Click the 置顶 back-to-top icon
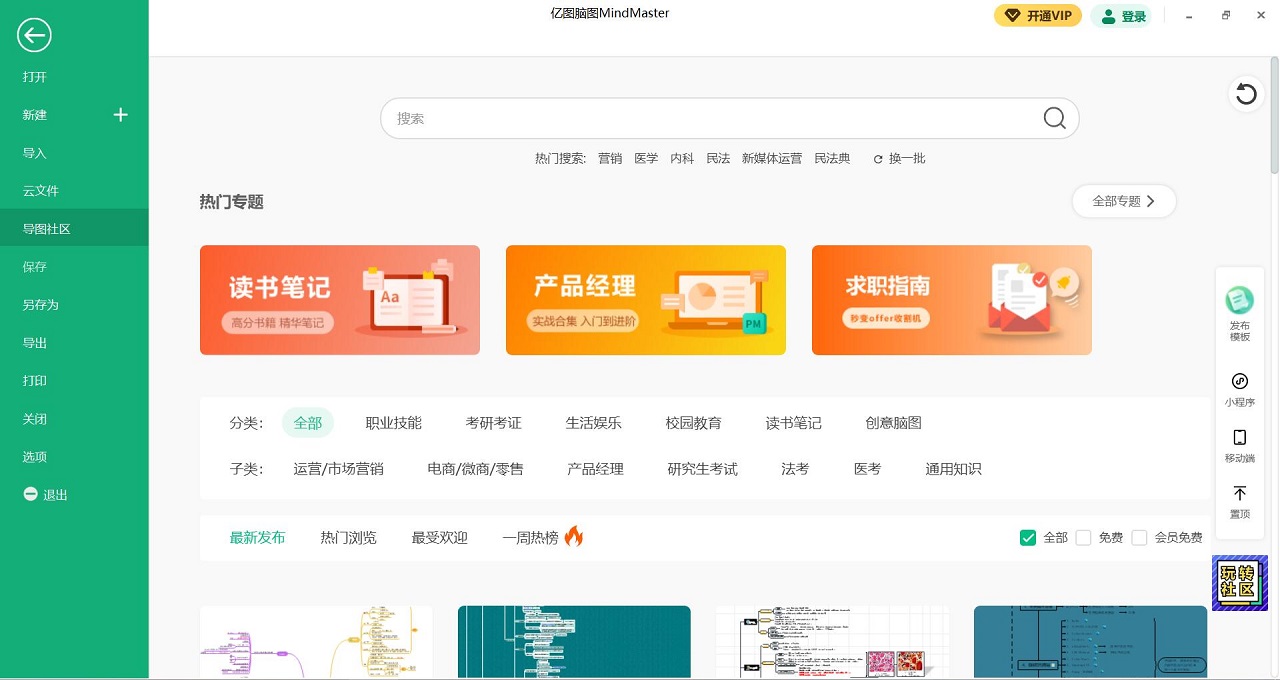This screenshot has width=1280, height=680. tap(1240, 493)
